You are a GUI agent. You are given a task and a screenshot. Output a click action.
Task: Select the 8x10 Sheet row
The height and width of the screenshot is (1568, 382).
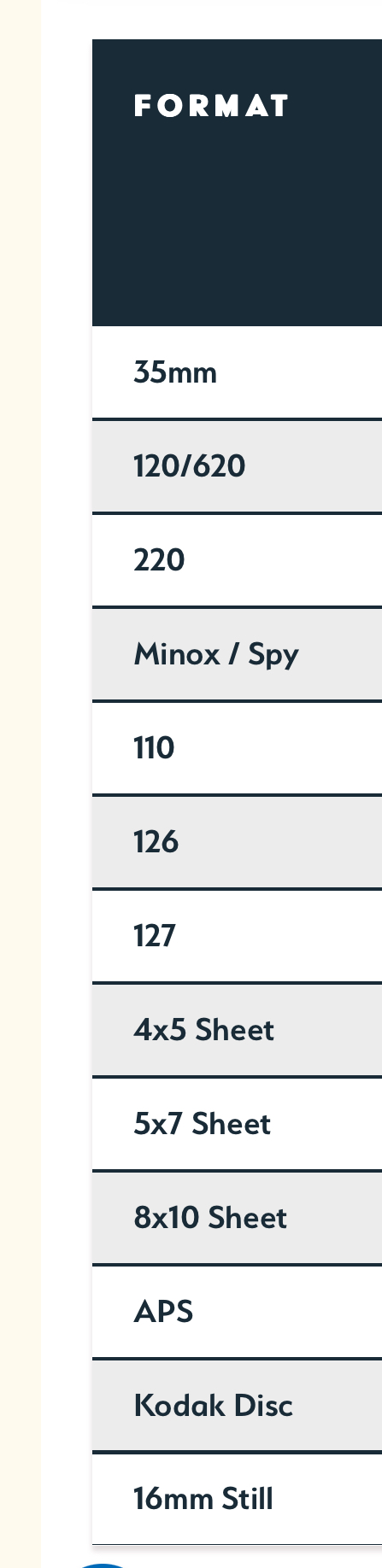click(x=237, y=1218)
